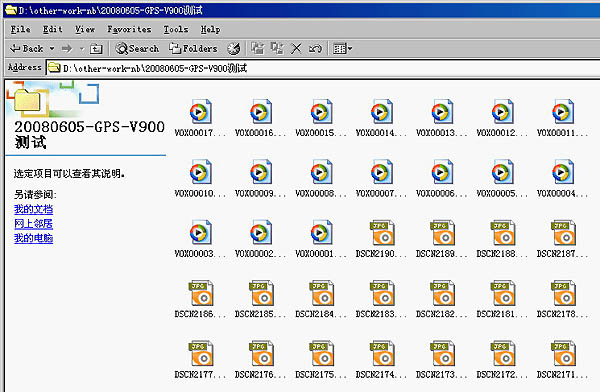Open the Favorites menu
The height and width of the screenshot is (392, 600).
(x=129, y=29)
